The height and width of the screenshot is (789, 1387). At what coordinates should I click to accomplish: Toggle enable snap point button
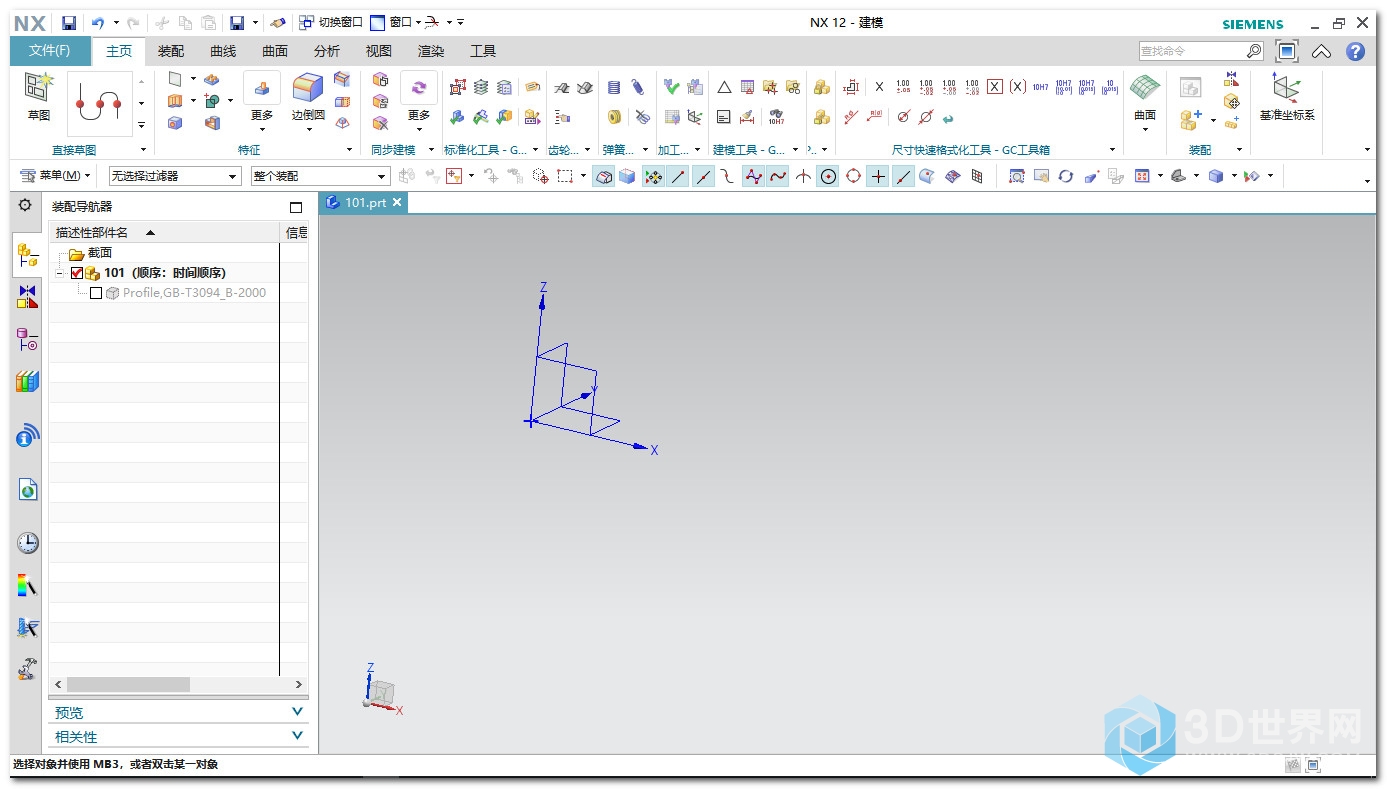click(x=654, y=176)
